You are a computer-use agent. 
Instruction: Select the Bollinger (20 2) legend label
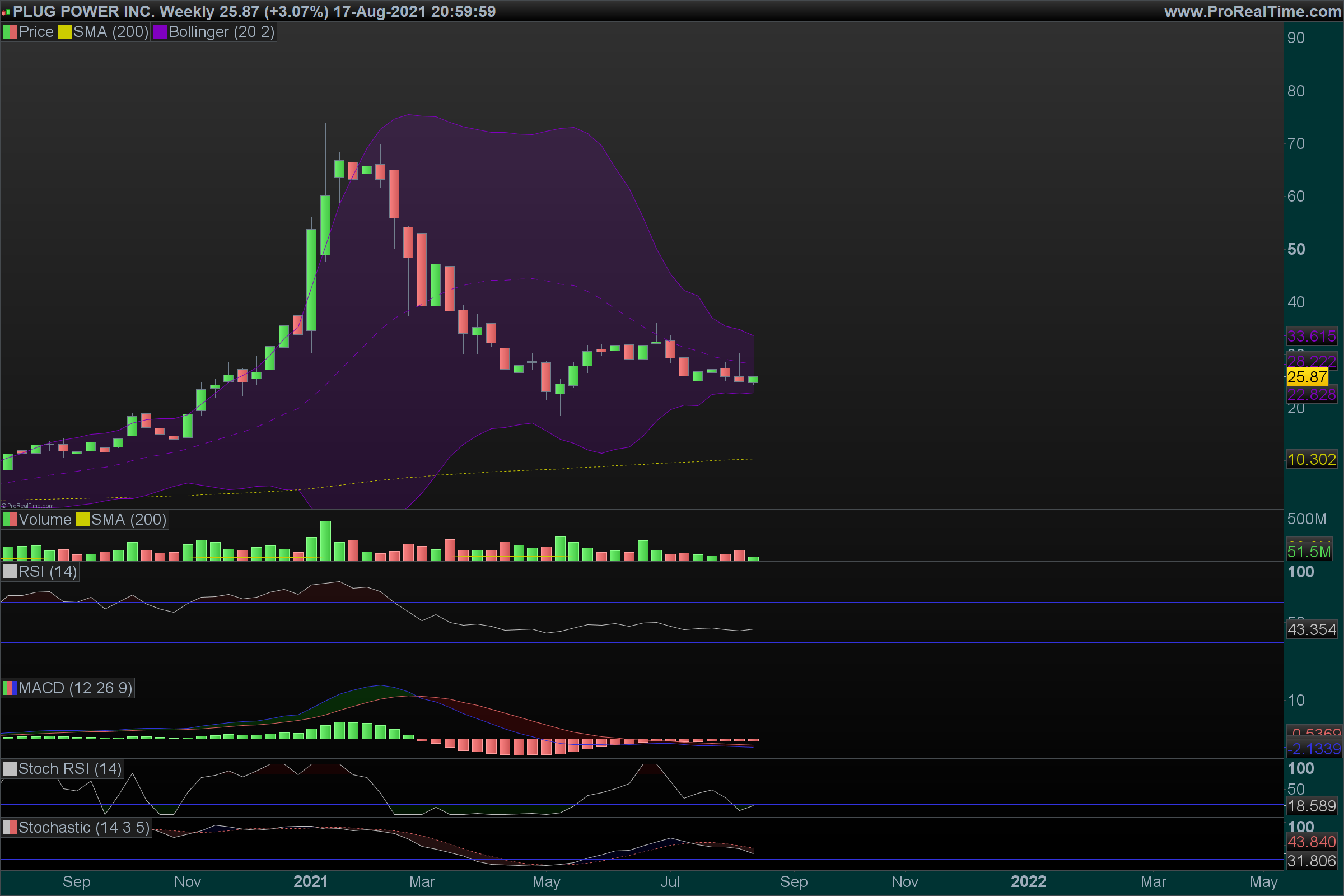coord(221,32)
